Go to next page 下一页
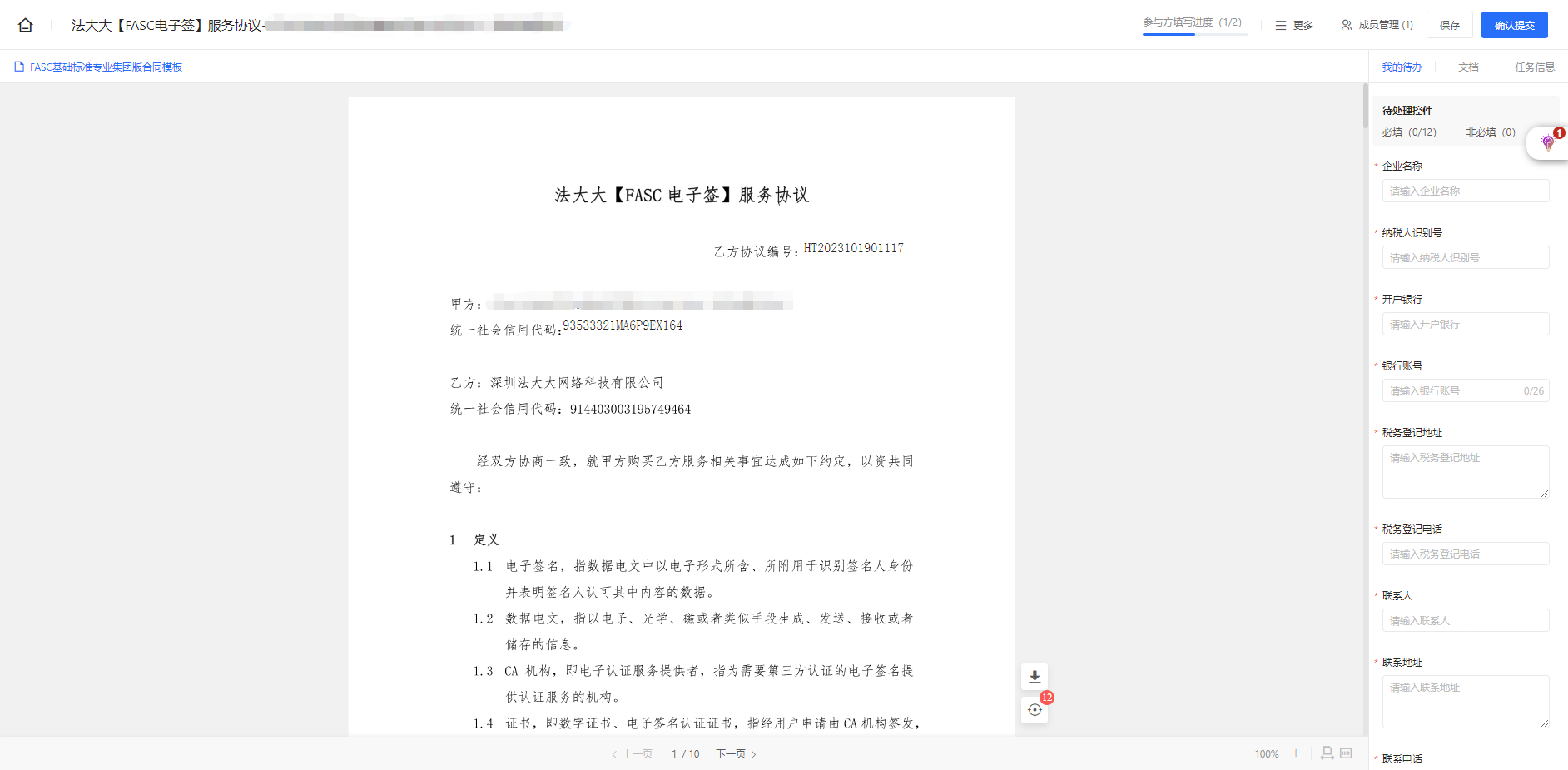 [x=737, y=754]
